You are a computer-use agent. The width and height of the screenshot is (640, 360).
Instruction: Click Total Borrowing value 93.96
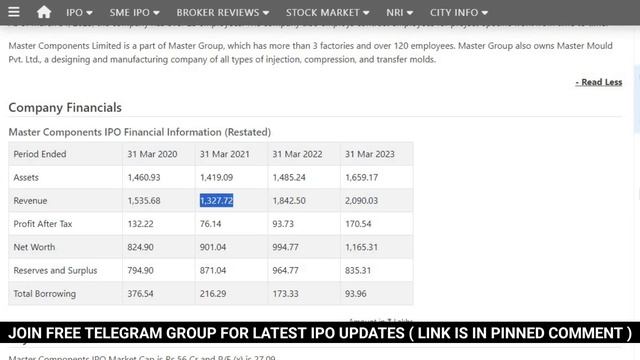point(356,293)
